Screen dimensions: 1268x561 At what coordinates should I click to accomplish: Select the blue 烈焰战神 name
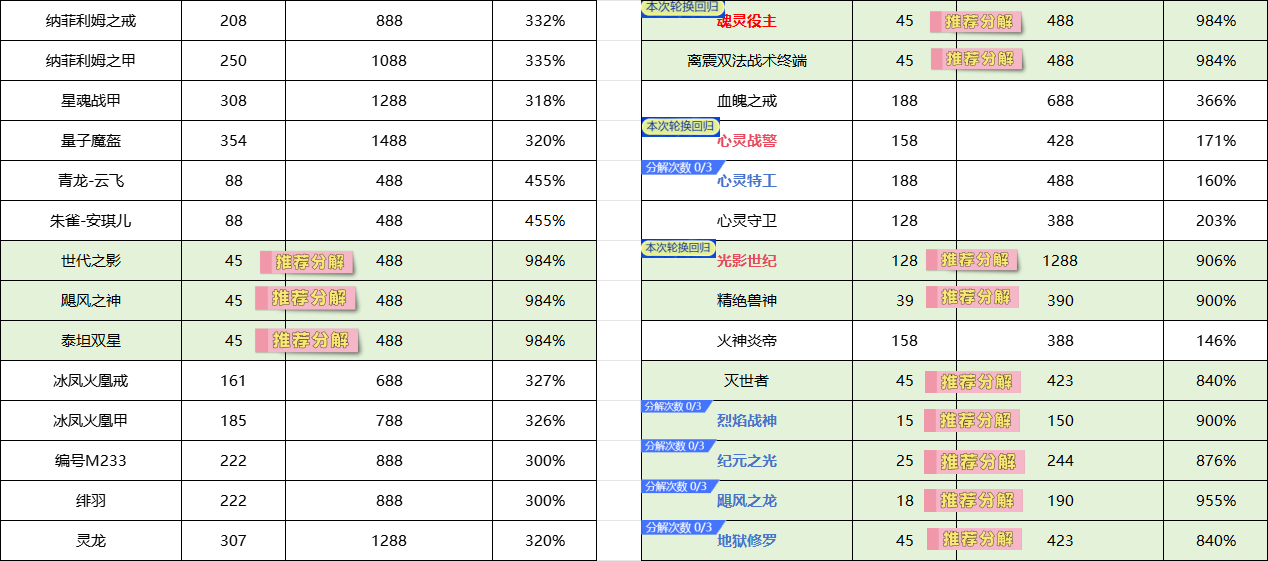pyautogui.click(x=747, y=421)
